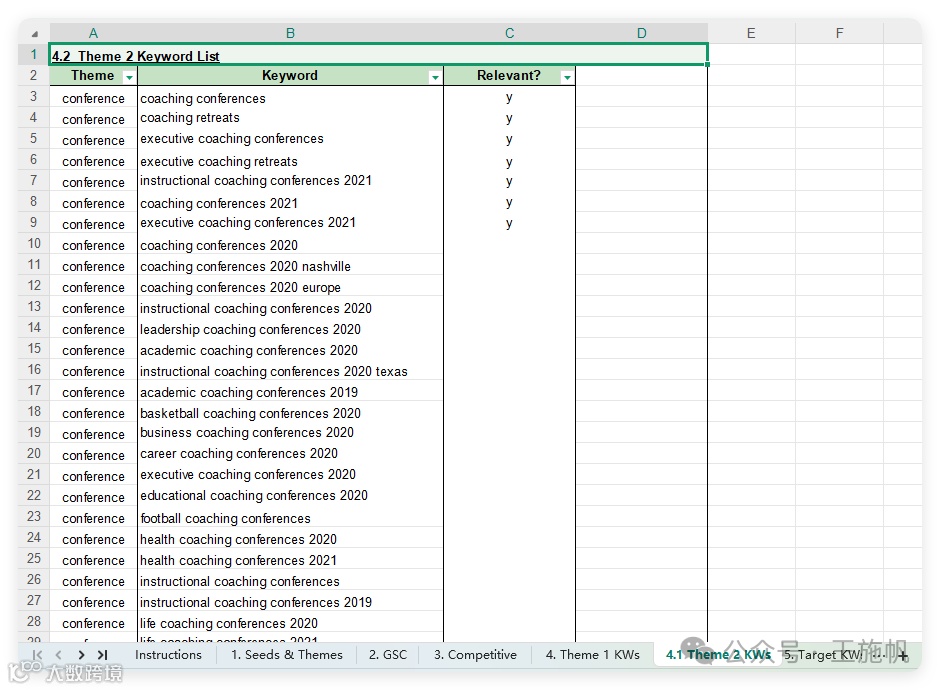The image size is (940, 690).
Task: Open the 3. Competitive sheet tab
Action: pyautogui.click(x=475, y=655)
